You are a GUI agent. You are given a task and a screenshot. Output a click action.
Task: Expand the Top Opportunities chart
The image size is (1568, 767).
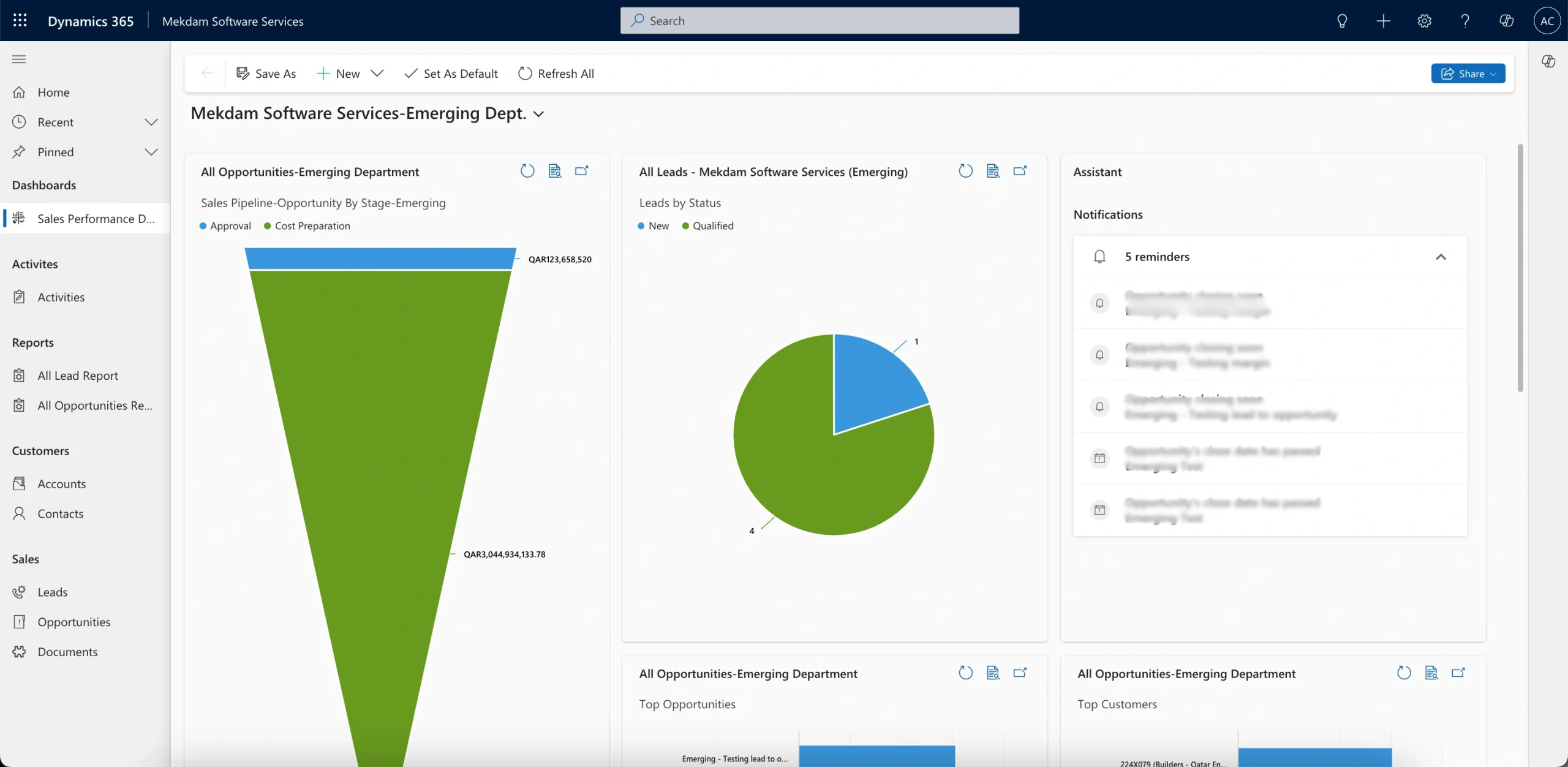pos(1020,673)
